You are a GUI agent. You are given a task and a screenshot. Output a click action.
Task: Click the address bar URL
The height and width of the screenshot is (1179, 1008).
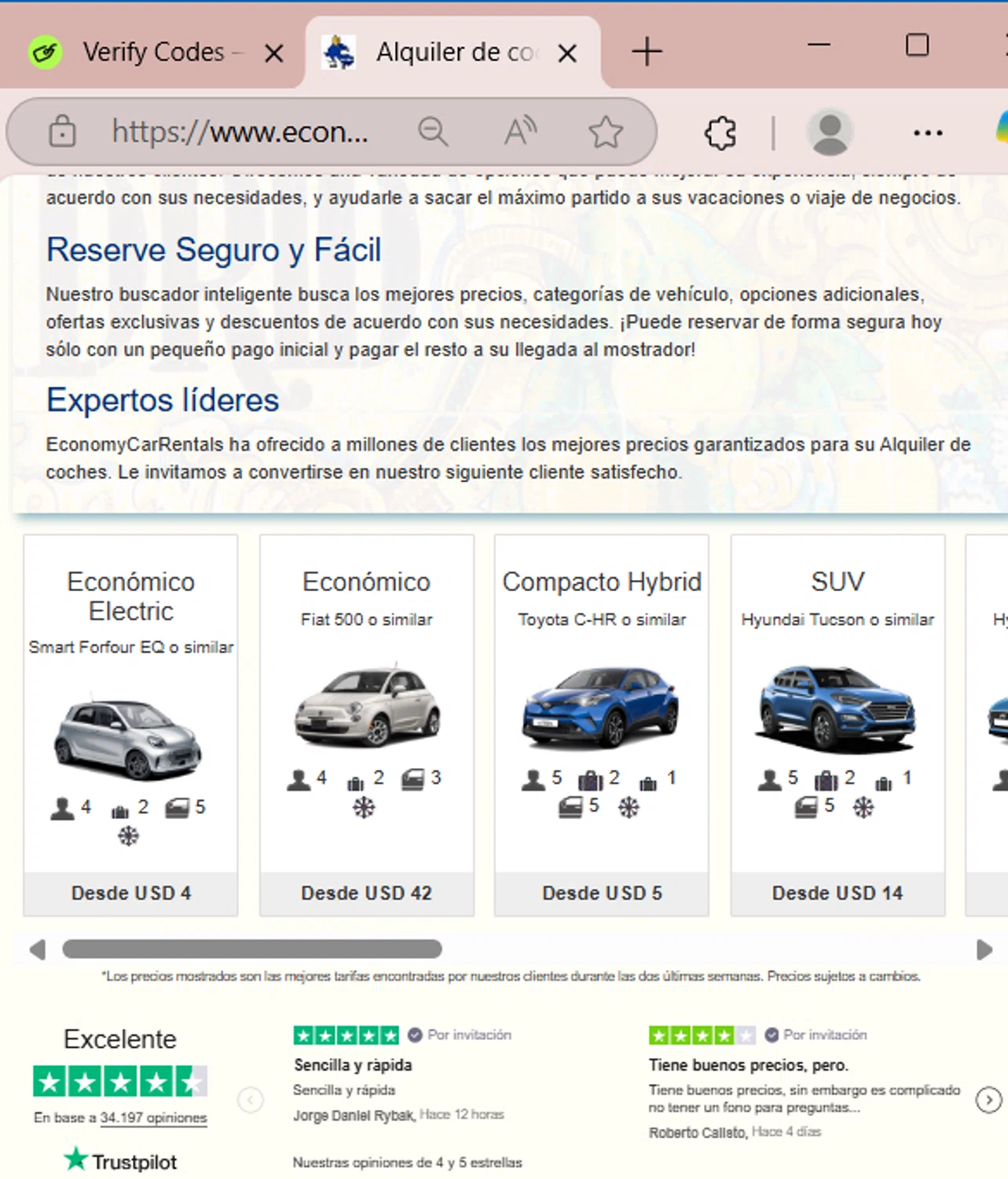(240, 131)
